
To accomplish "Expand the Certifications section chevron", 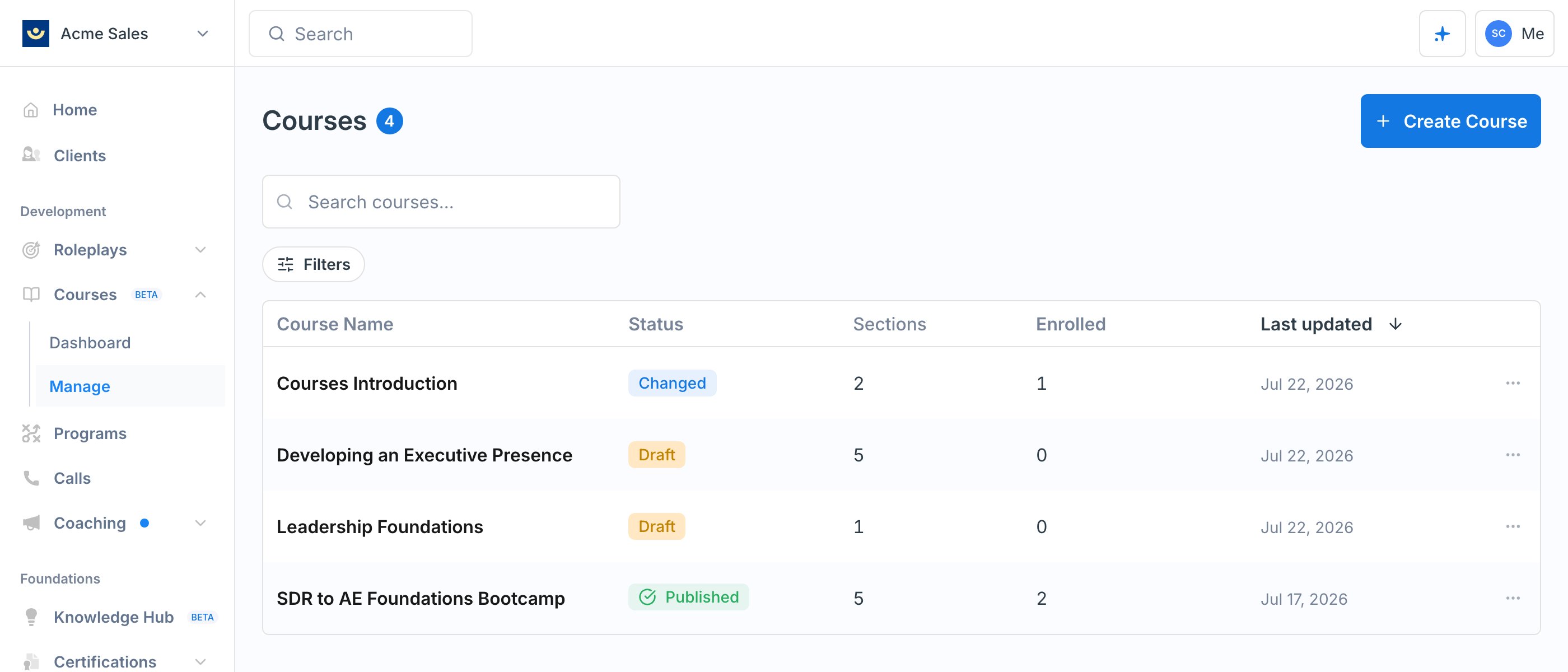I will pyautogui.click(x=200, y=662).
